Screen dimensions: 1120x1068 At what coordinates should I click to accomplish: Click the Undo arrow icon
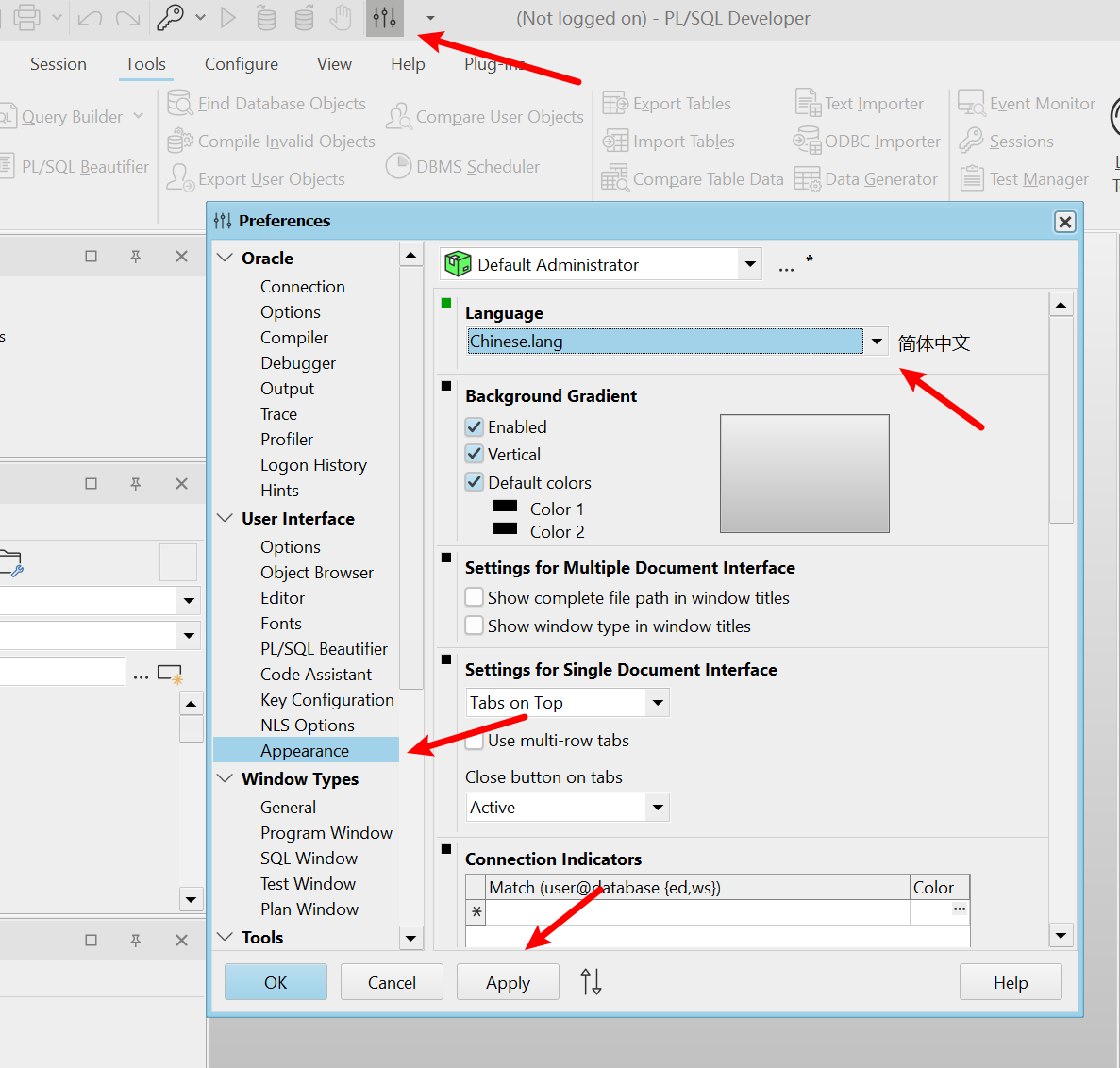(x=90, y=18)
